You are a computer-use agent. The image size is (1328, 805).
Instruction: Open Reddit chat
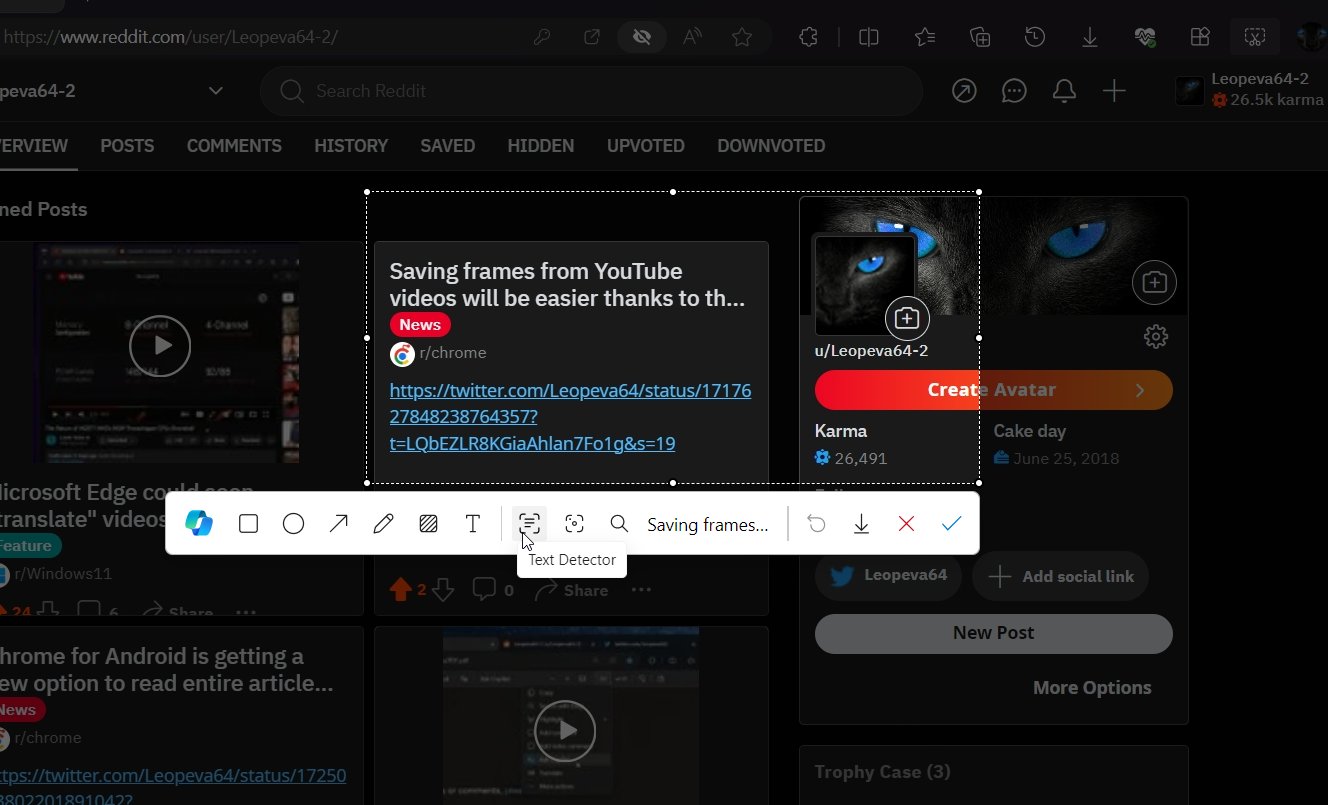[1014, 91]
